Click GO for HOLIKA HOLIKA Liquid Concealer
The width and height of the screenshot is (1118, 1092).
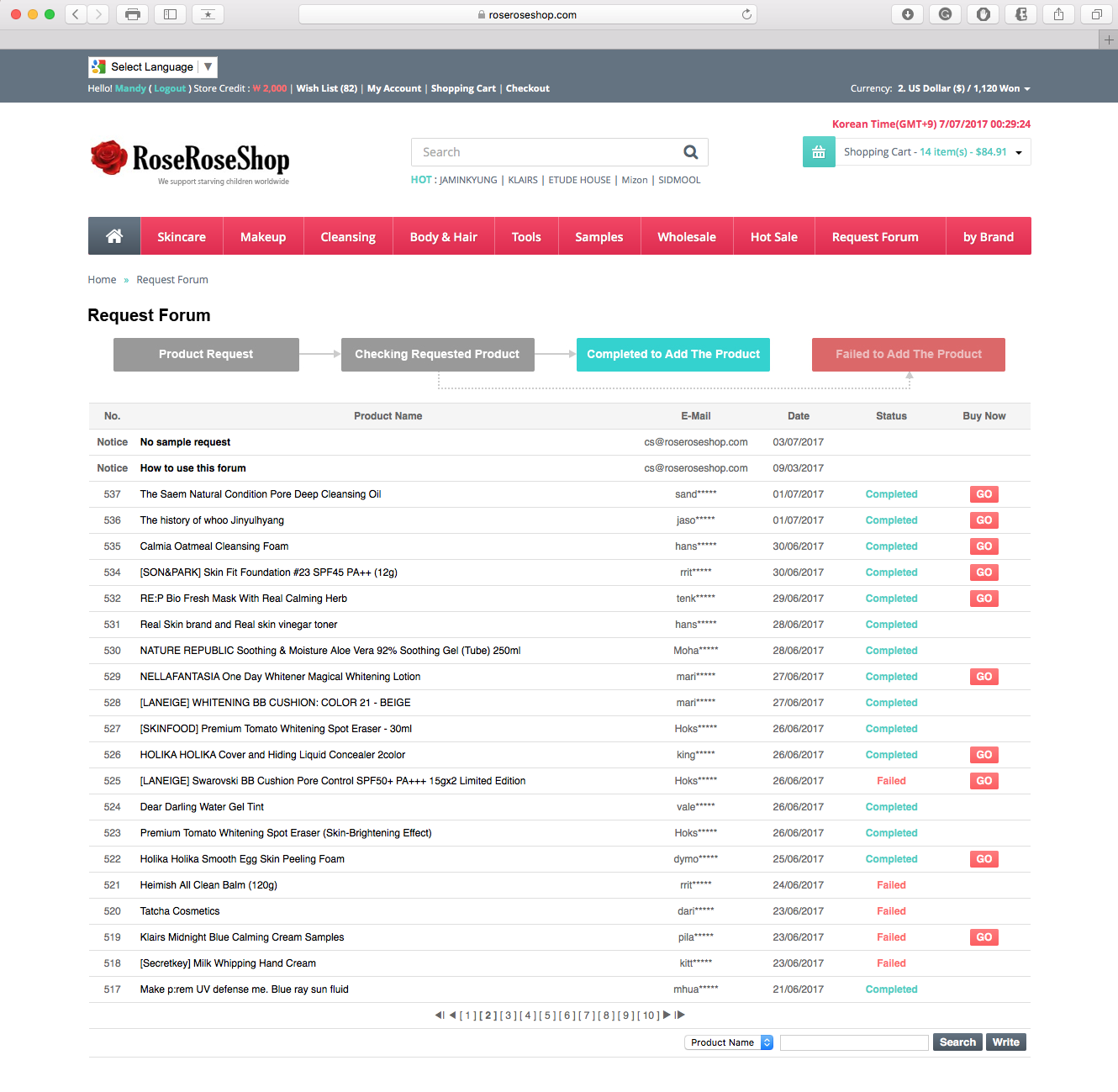(984, 755)
